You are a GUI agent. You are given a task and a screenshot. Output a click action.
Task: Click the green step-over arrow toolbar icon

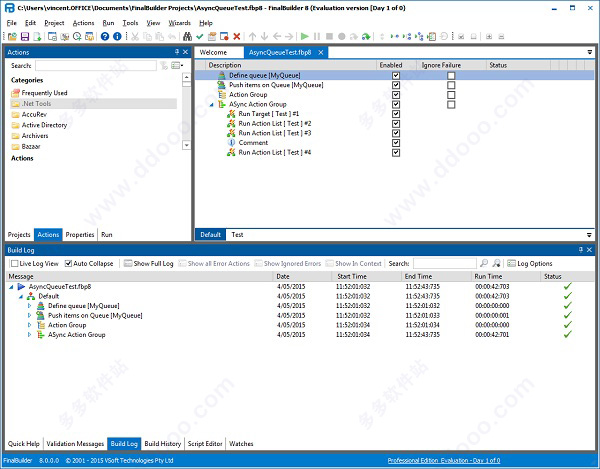(366, 36)
